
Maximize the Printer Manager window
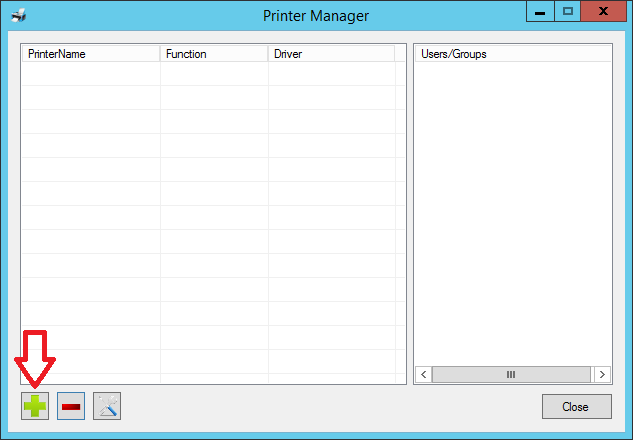click(567, 11)
